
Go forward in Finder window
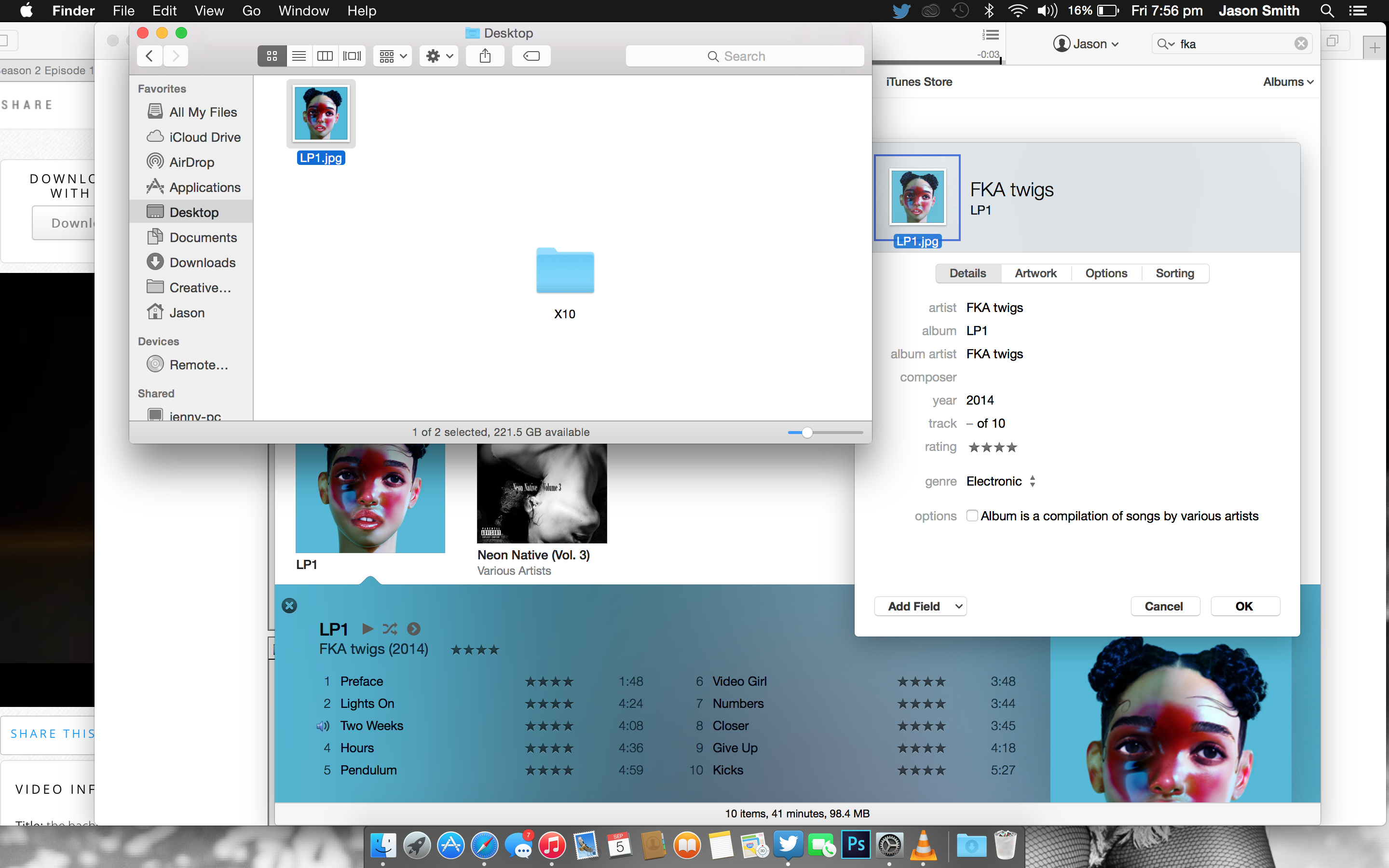click(176, 55)
